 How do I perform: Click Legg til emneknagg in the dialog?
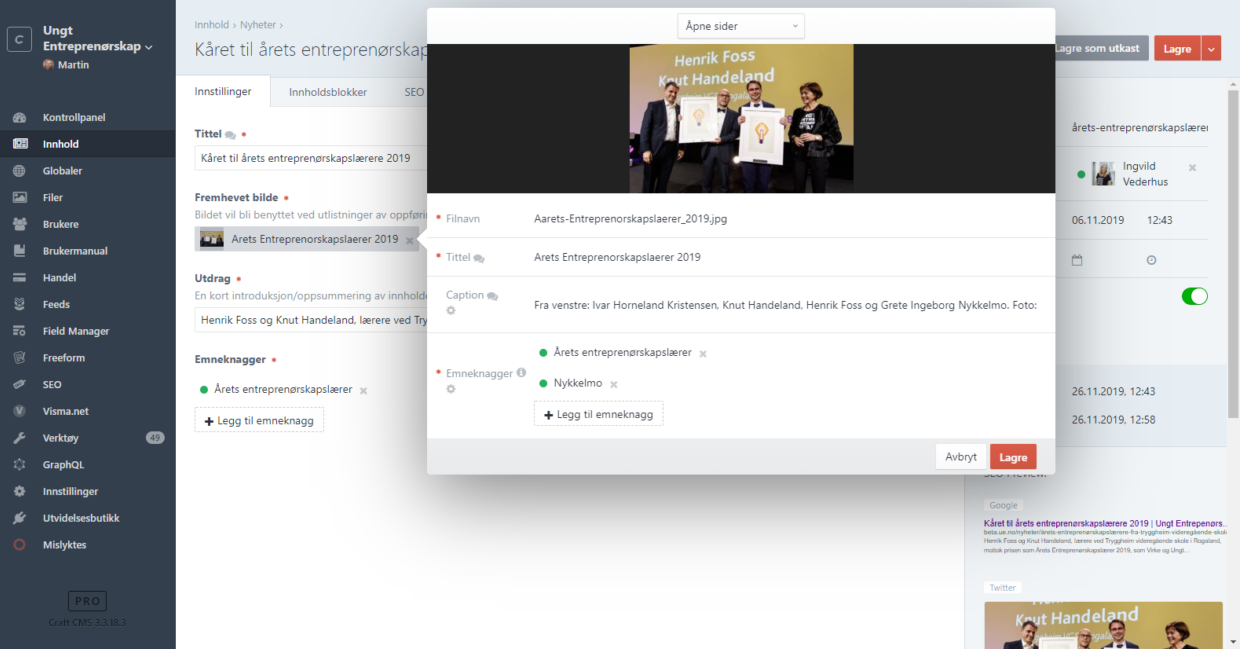(x=598, y=414)
